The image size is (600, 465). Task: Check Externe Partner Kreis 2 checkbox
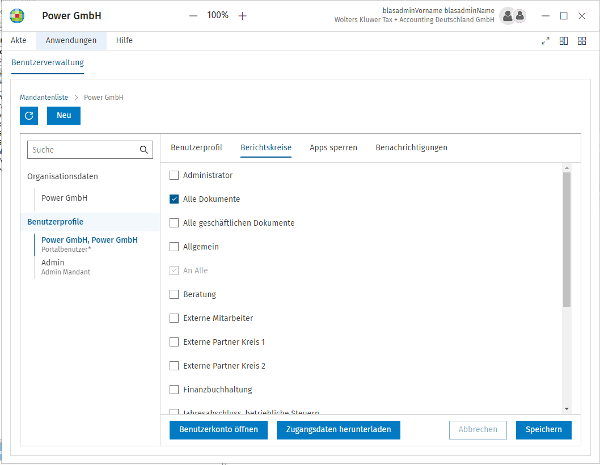tap(174, 366)
